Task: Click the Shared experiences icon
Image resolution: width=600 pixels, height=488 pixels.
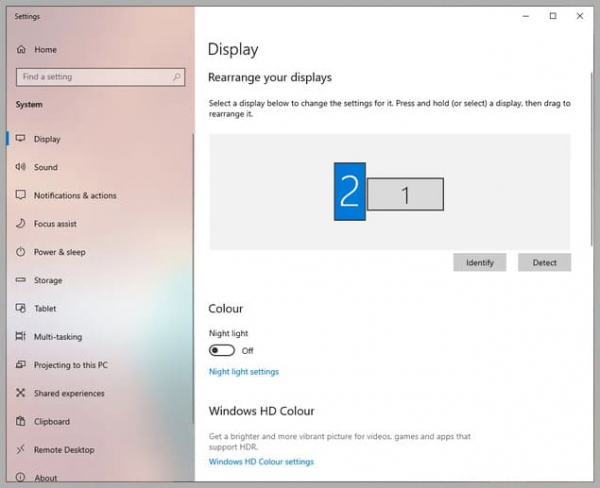Action: tap(21, 393)
